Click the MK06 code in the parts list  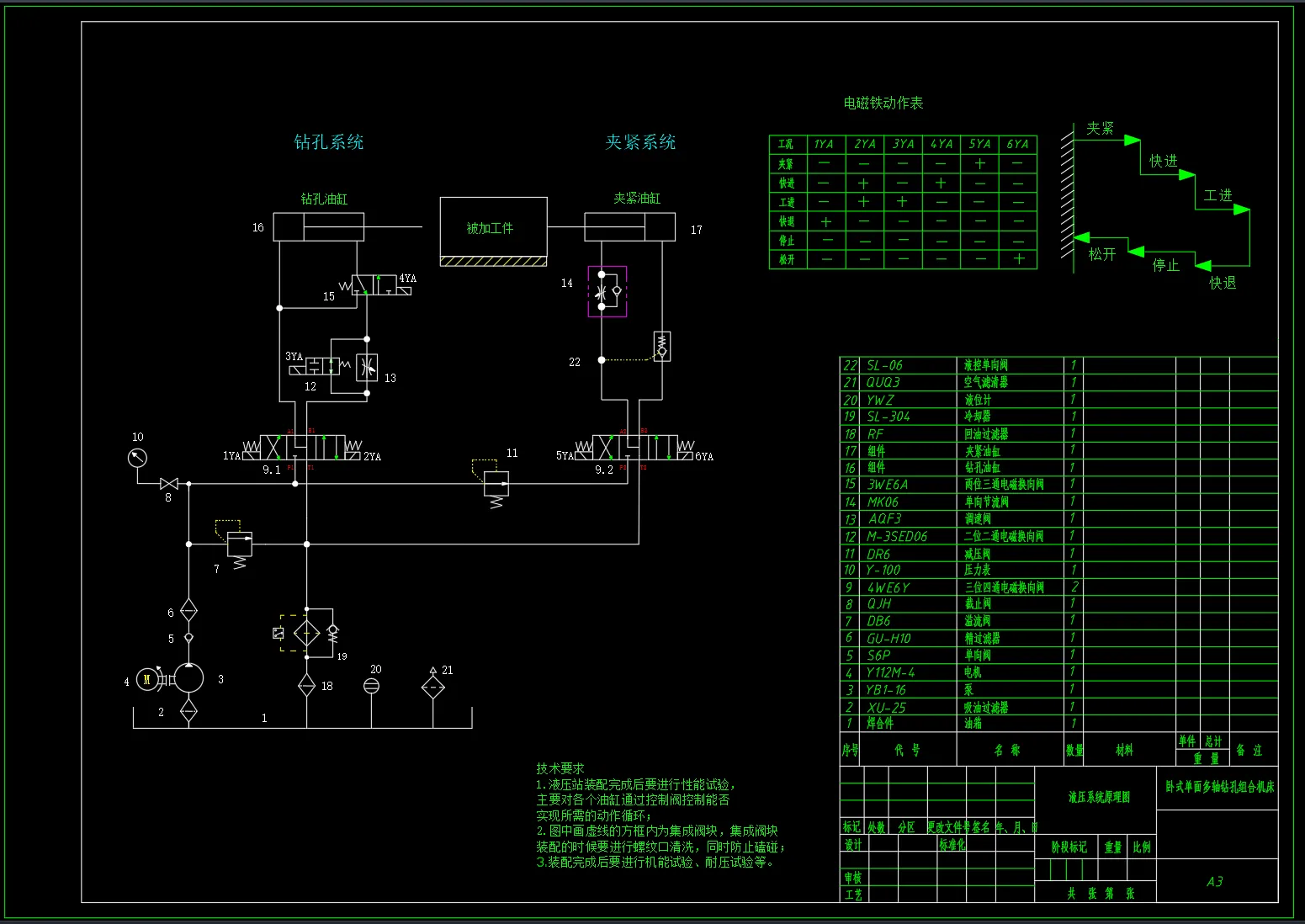tap(883, 502)
